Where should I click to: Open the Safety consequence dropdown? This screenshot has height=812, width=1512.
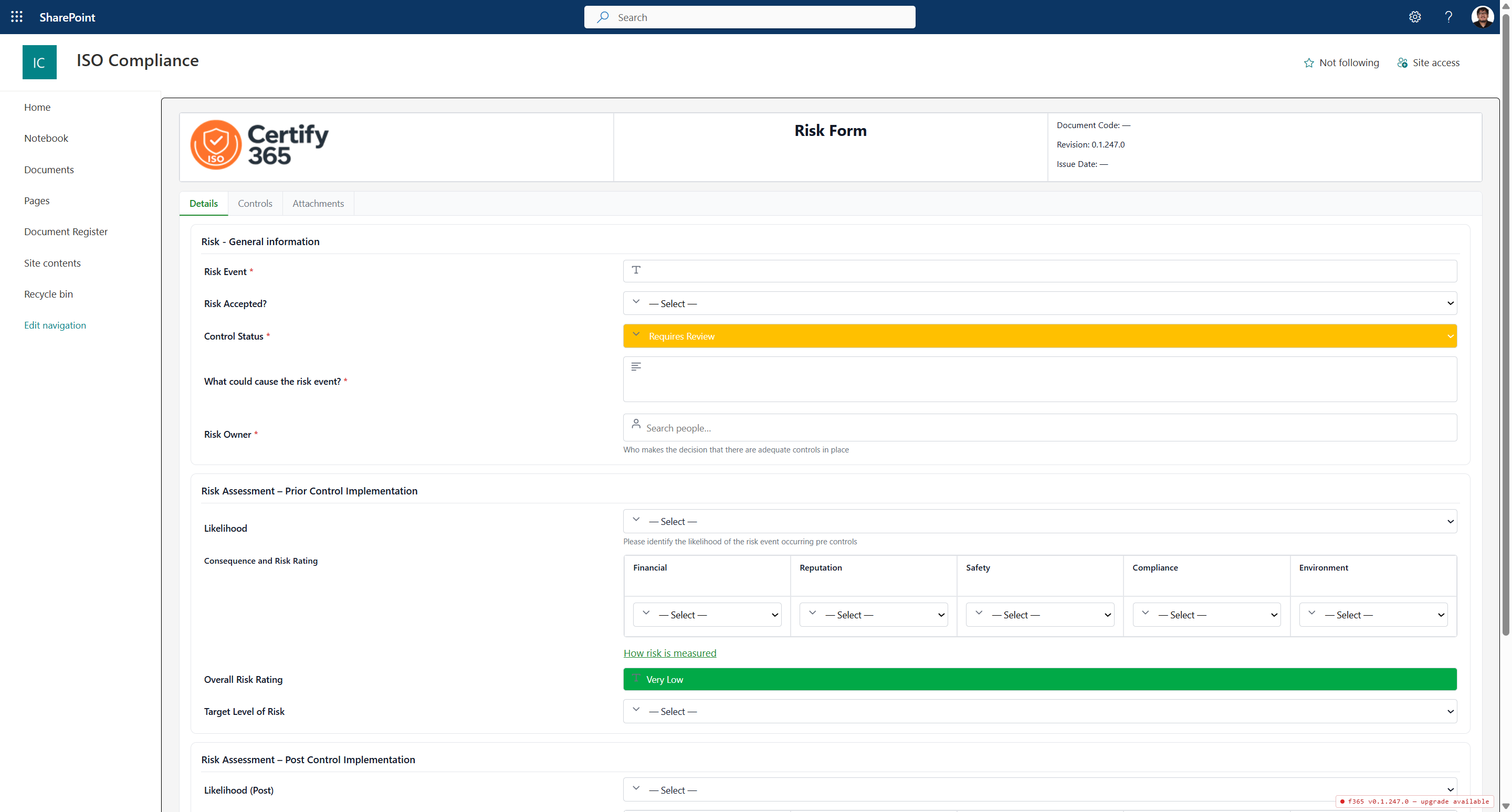[x=1039, y=615]
